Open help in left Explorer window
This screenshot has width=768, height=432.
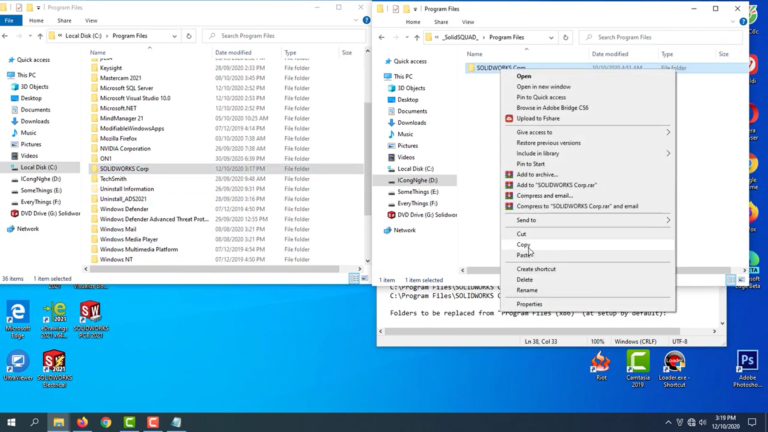(x=366, y=20)
